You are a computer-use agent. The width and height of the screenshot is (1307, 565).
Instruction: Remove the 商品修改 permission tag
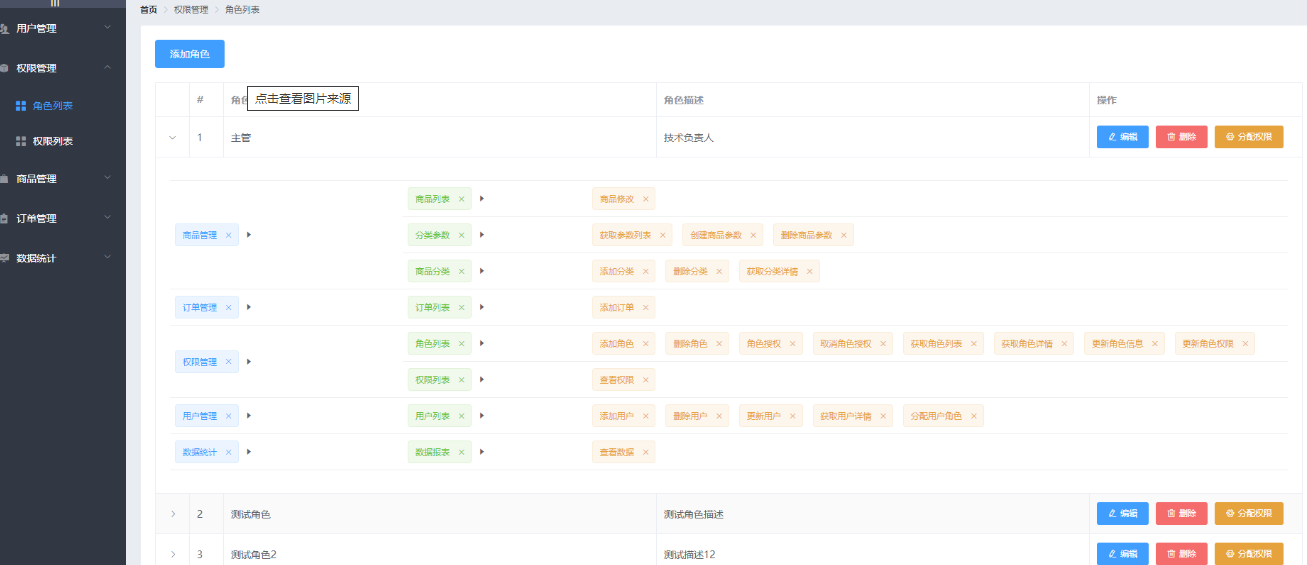pyautogui.click(x=645, y=199)
